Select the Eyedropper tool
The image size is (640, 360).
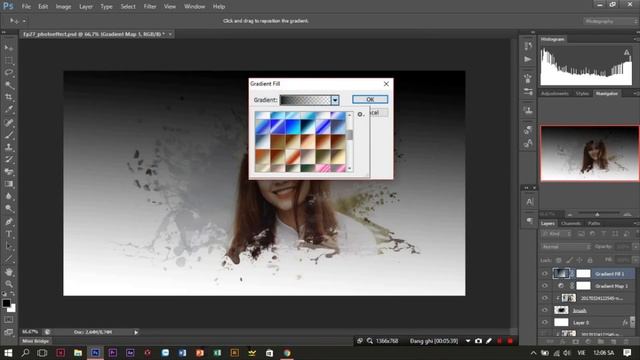9,109
